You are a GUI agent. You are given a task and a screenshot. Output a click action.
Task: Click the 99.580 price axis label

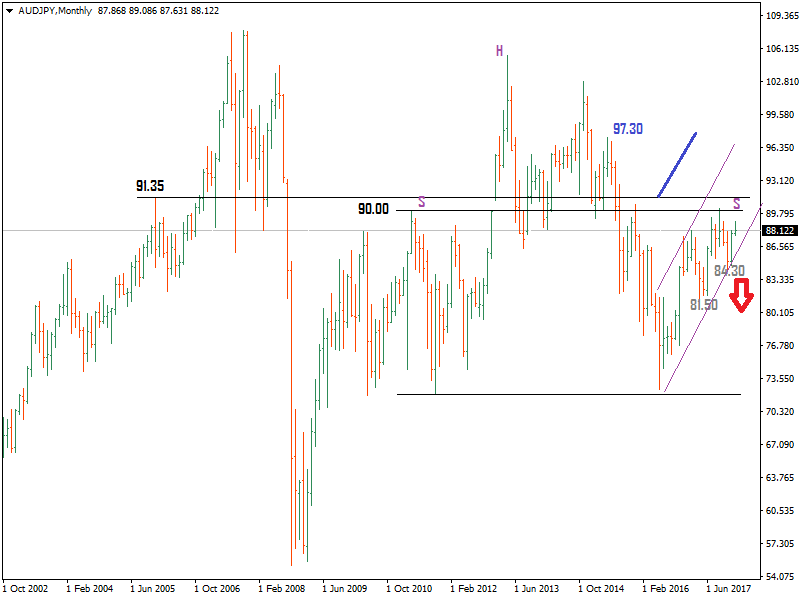tap(780, 114)
